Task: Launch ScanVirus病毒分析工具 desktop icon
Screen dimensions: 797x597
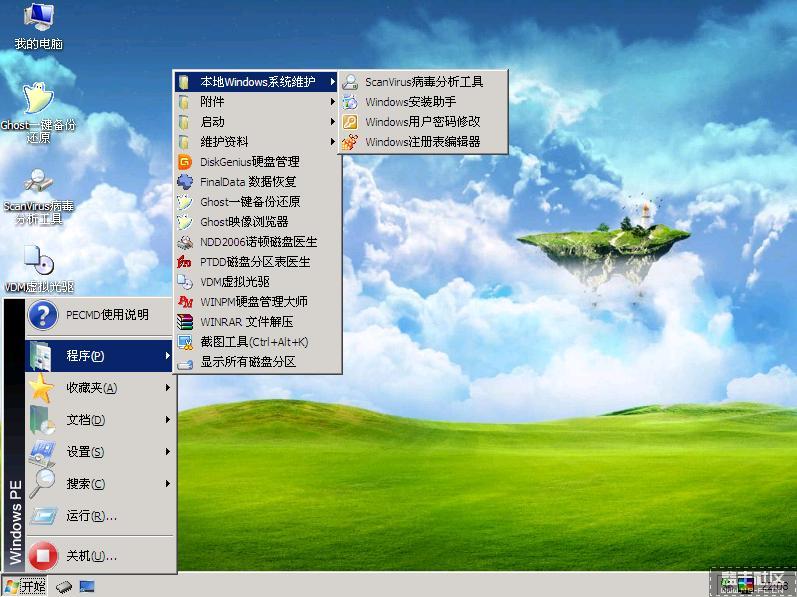Action: click(x=38, y=182)
